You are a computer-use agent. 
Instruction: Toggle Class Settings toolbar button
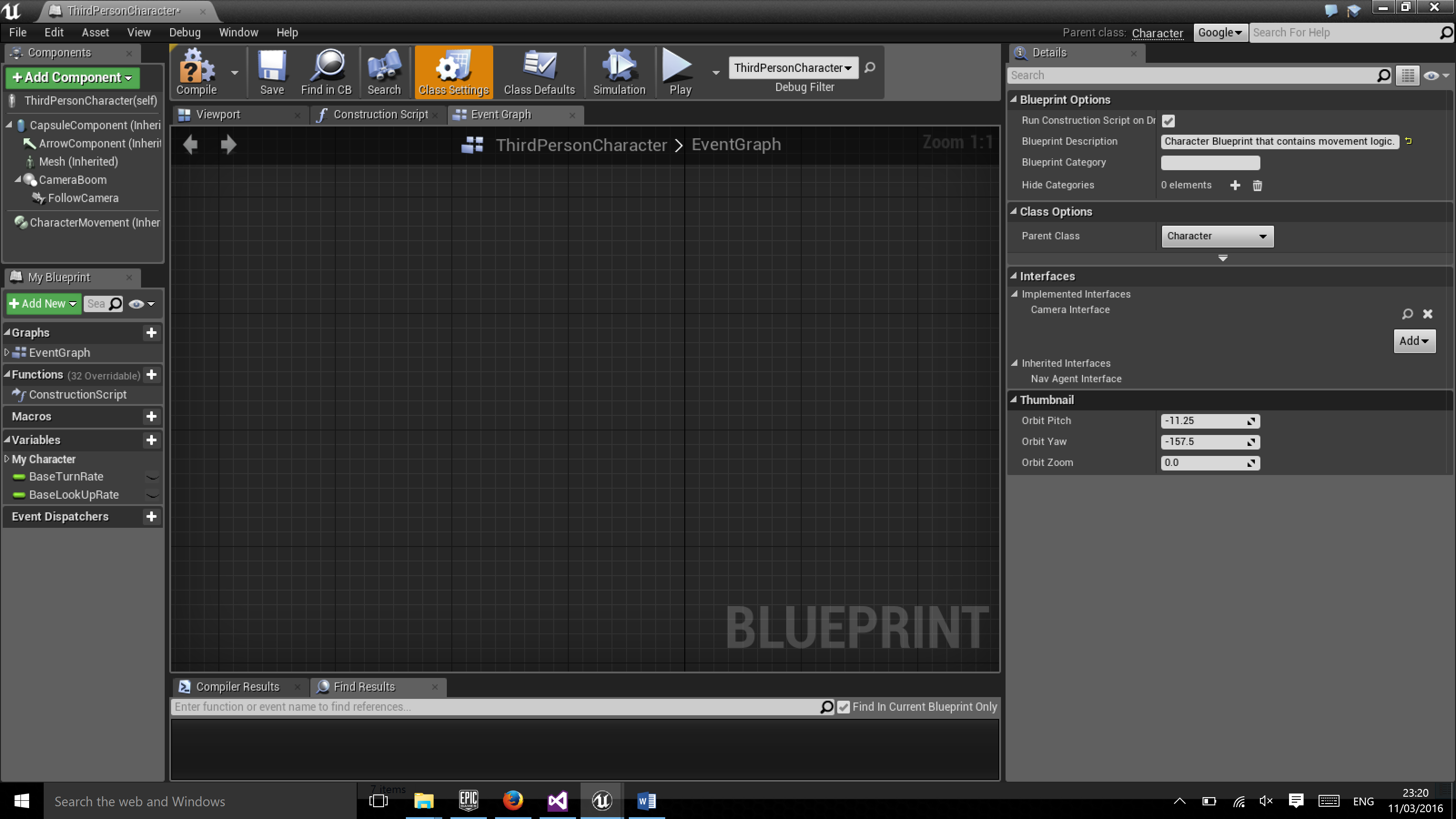pos(453,72)
